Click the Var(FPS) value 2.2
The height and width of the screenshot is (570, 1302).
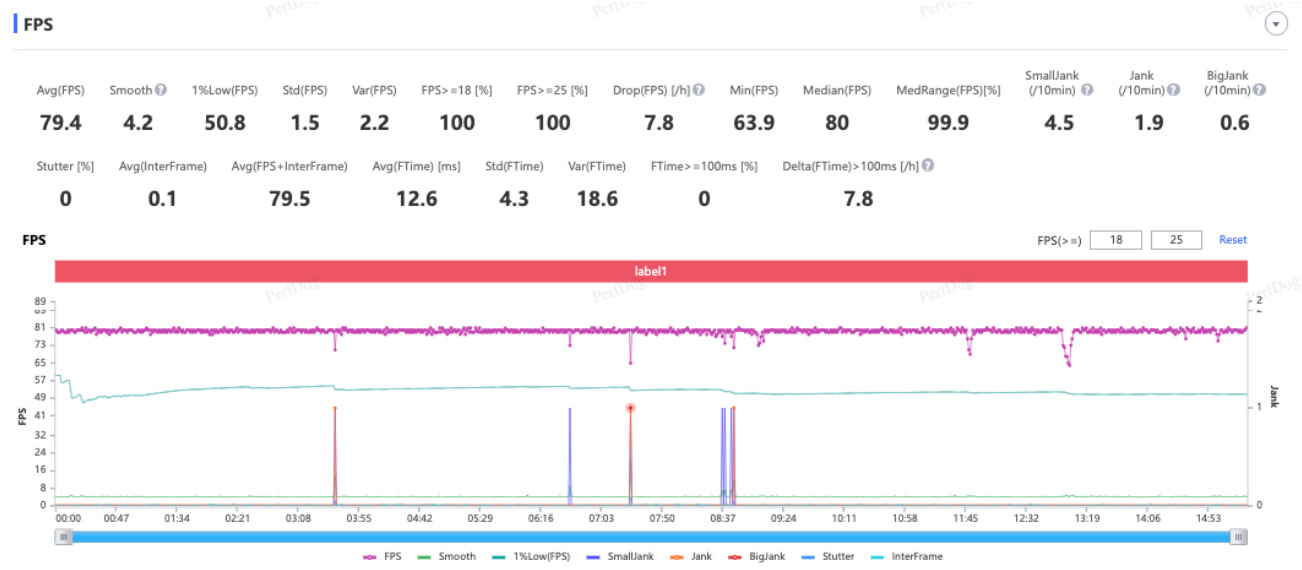click(x=374, y=123)
